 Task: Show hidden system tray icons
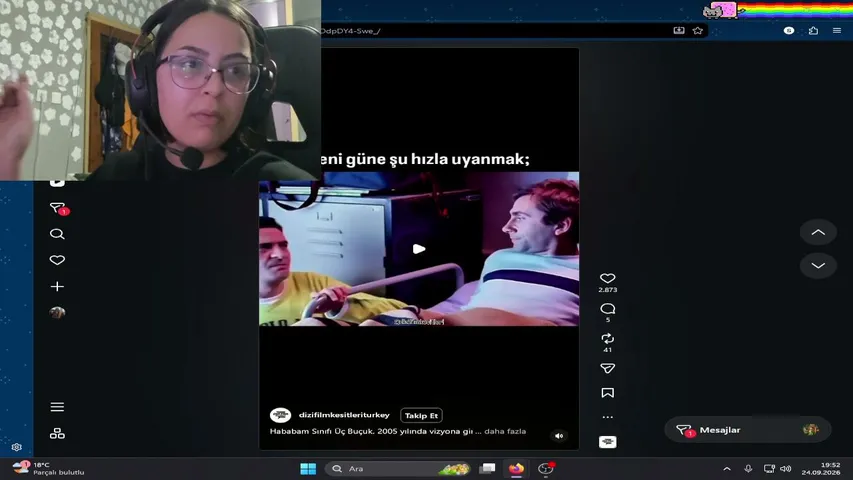pyautogui.click(x=727, y=469)
